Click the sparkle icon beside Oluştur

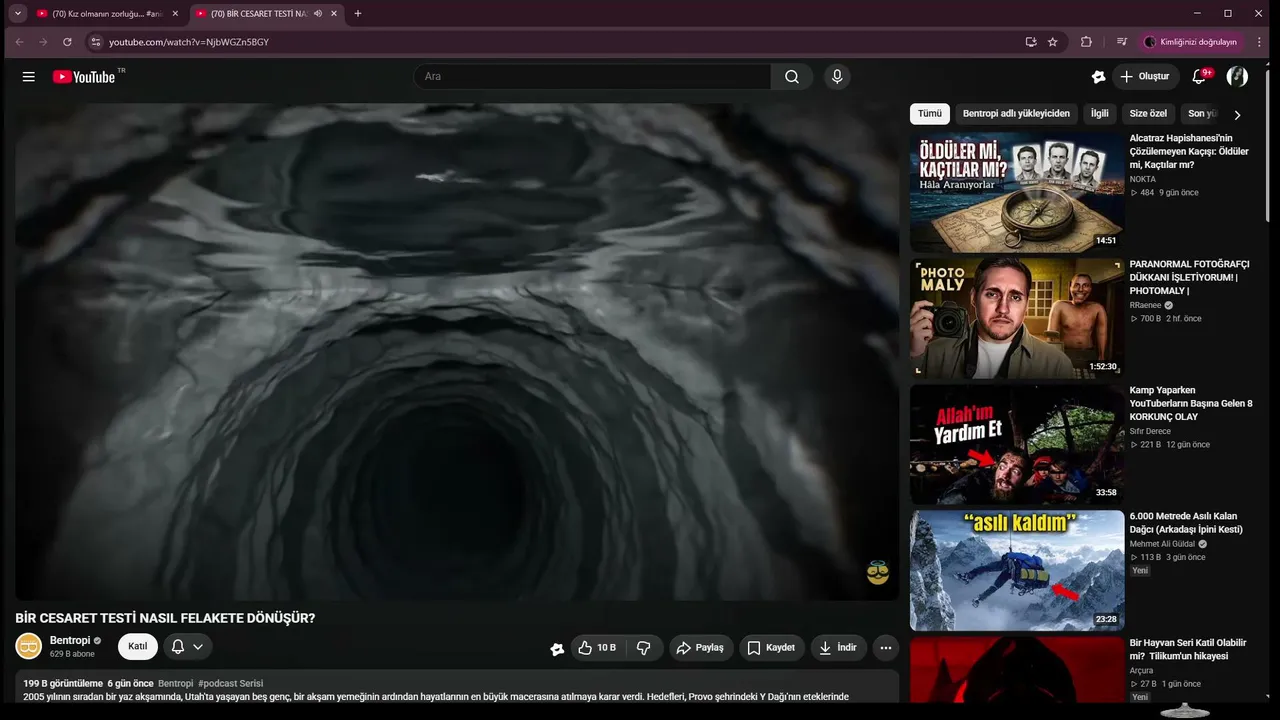[1098, 77]
